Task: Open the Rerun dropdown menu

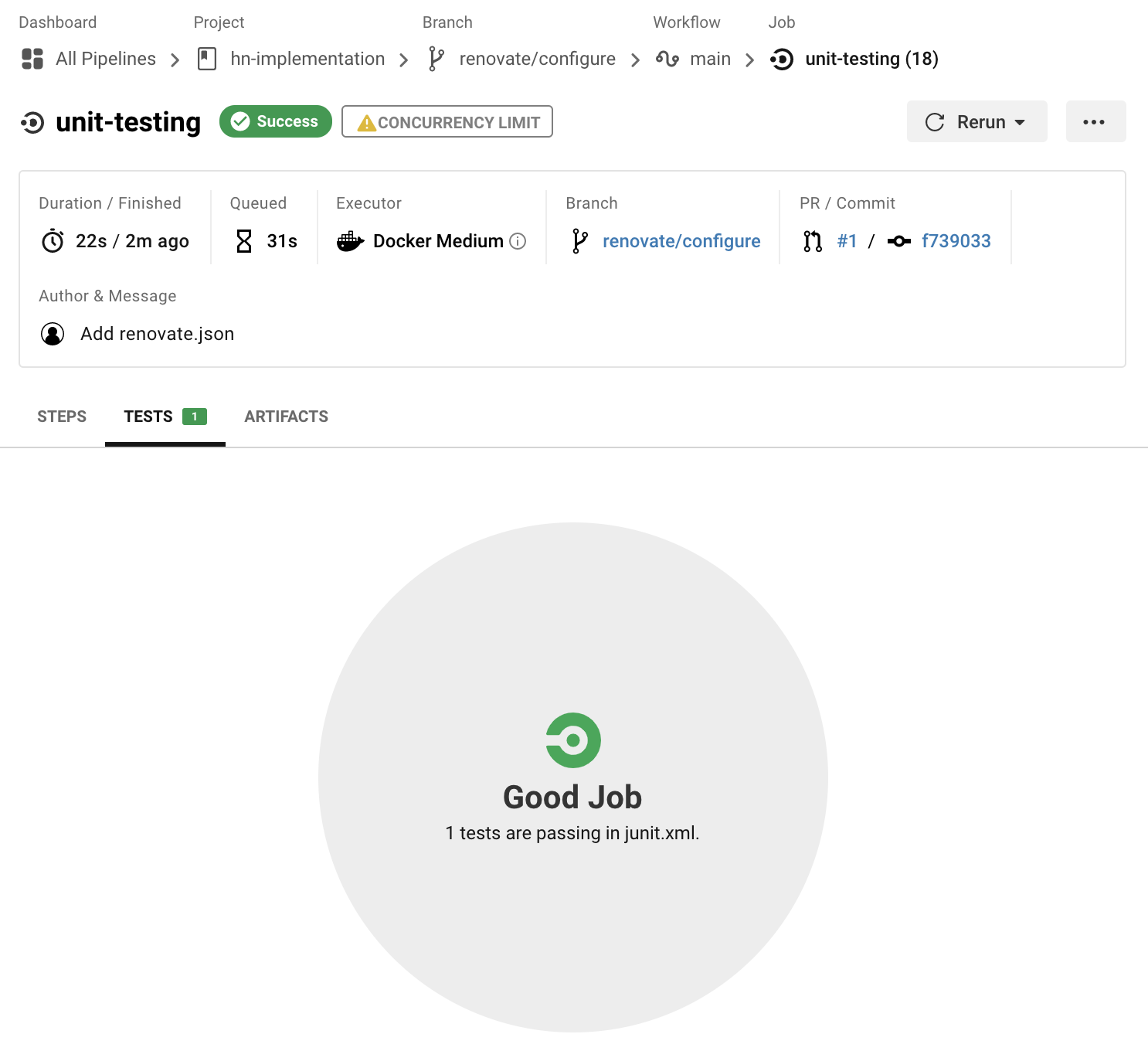Action: point(976,121)
